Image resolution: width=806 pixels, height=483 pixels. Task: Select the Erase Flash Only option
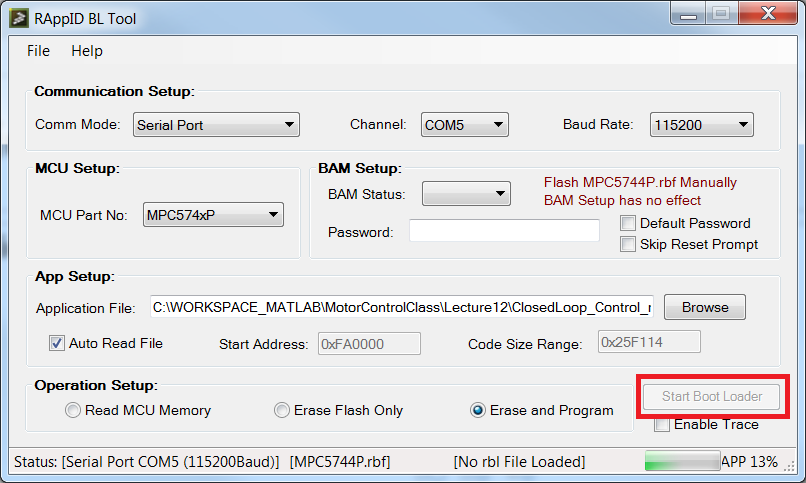tap(282, 410)
